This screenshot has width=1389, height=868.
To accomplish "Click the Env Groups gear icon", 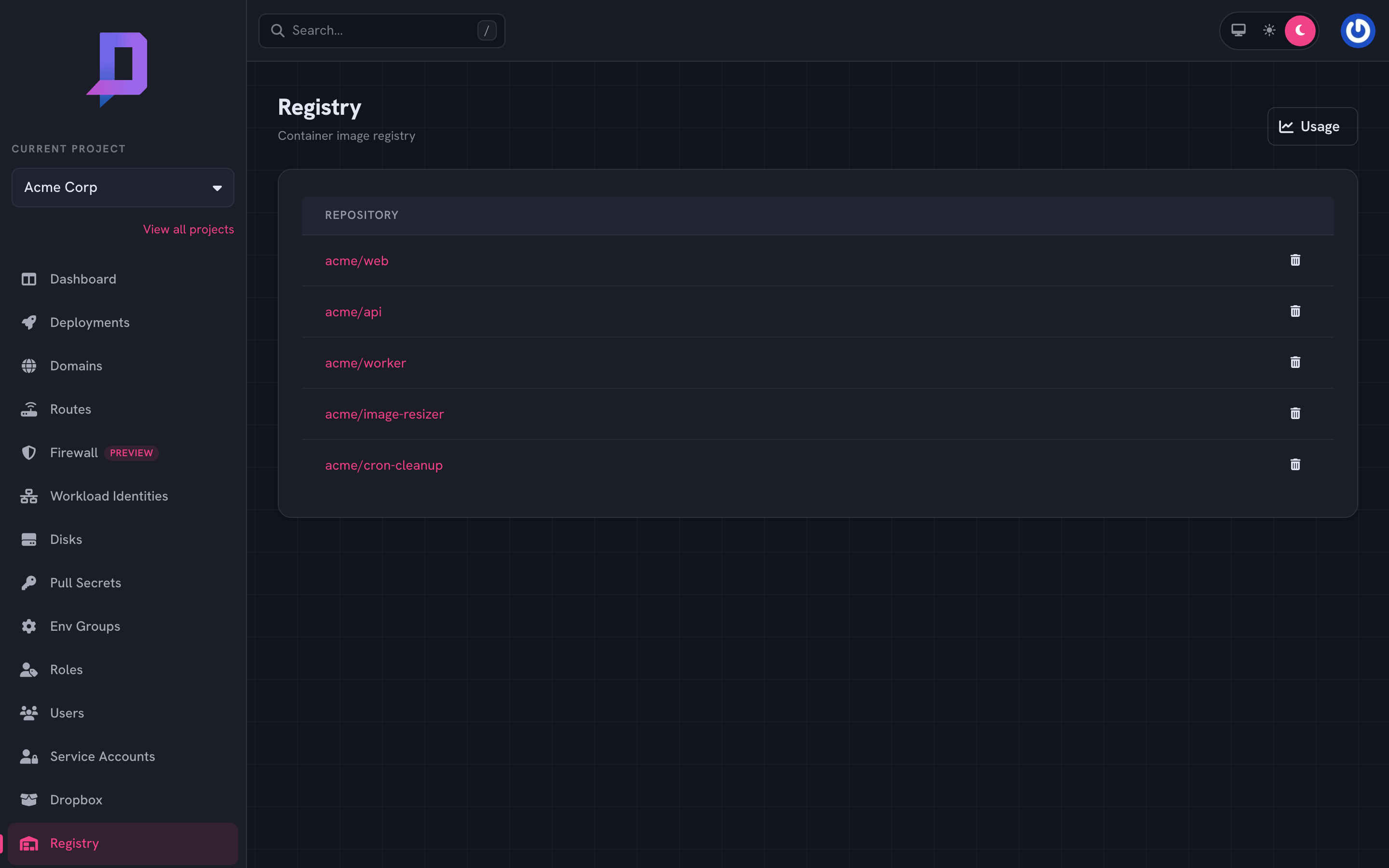I will 29,626.
